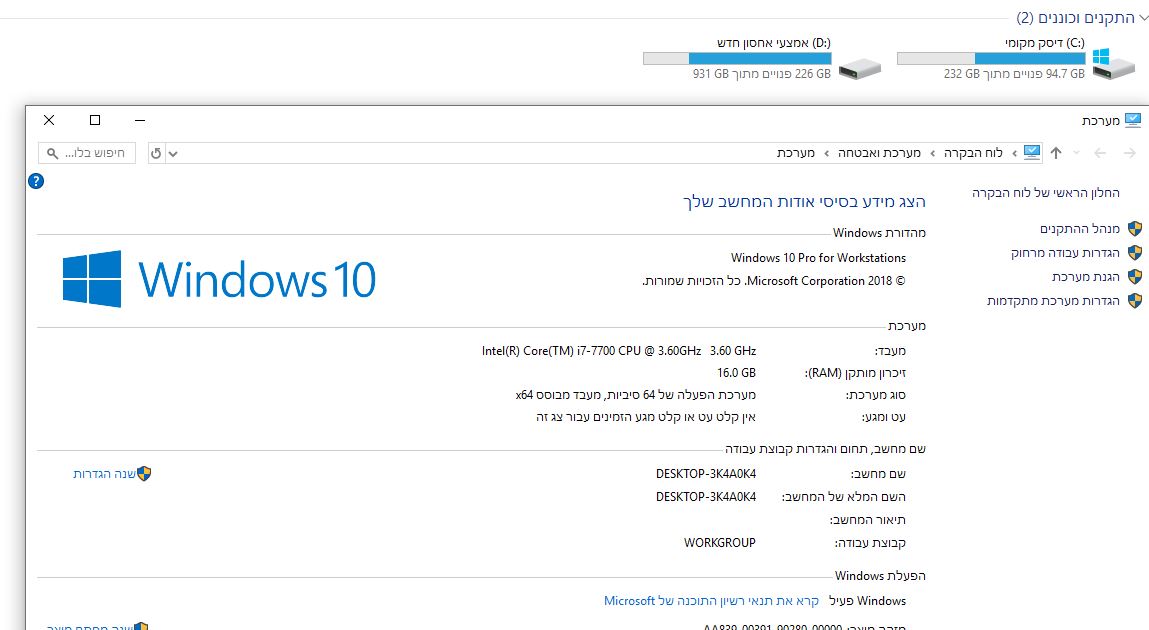
Task: Expand the chevron after "מערכת ואבטחה" breadcrumb
Action: click(827, 153)
